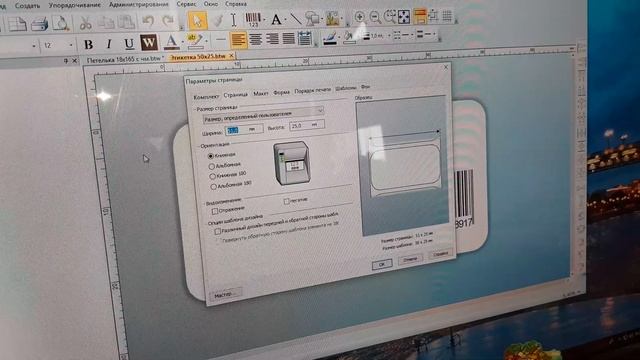This screenshot has width=640, height=360.
Task: Click the Отмена button in dialog
Action: (410, 259)
